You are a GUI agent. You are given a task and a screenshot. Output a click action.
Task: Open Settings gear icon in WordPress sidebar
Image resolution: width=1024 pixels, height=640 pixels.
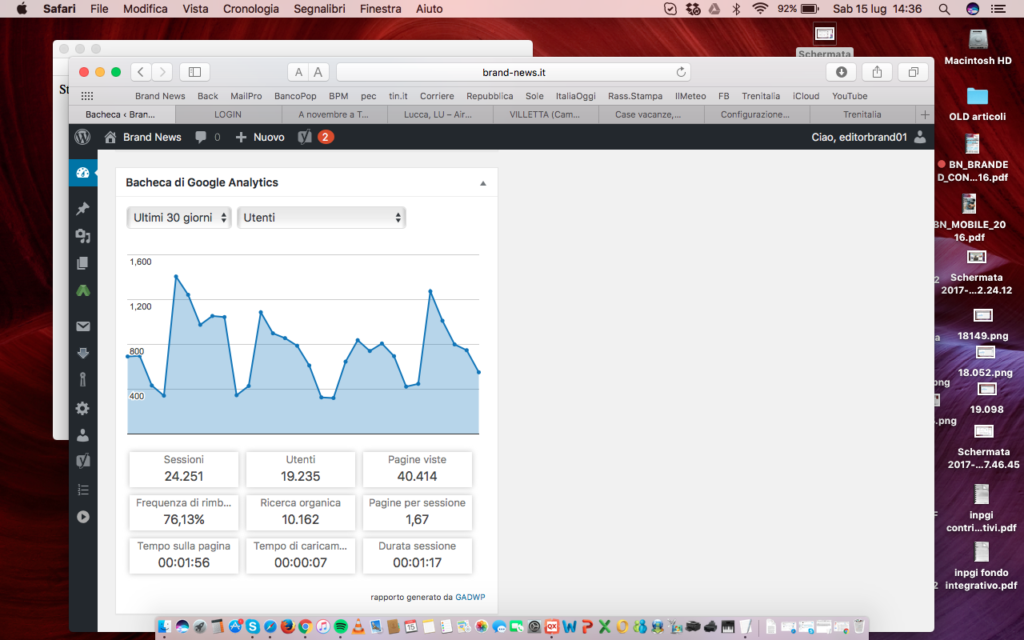tap(82, 408)
